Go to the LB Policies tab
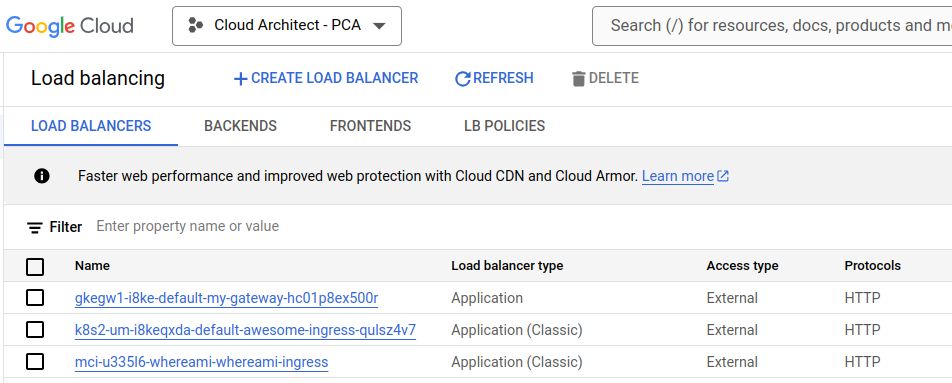 [x=505, y=126]
